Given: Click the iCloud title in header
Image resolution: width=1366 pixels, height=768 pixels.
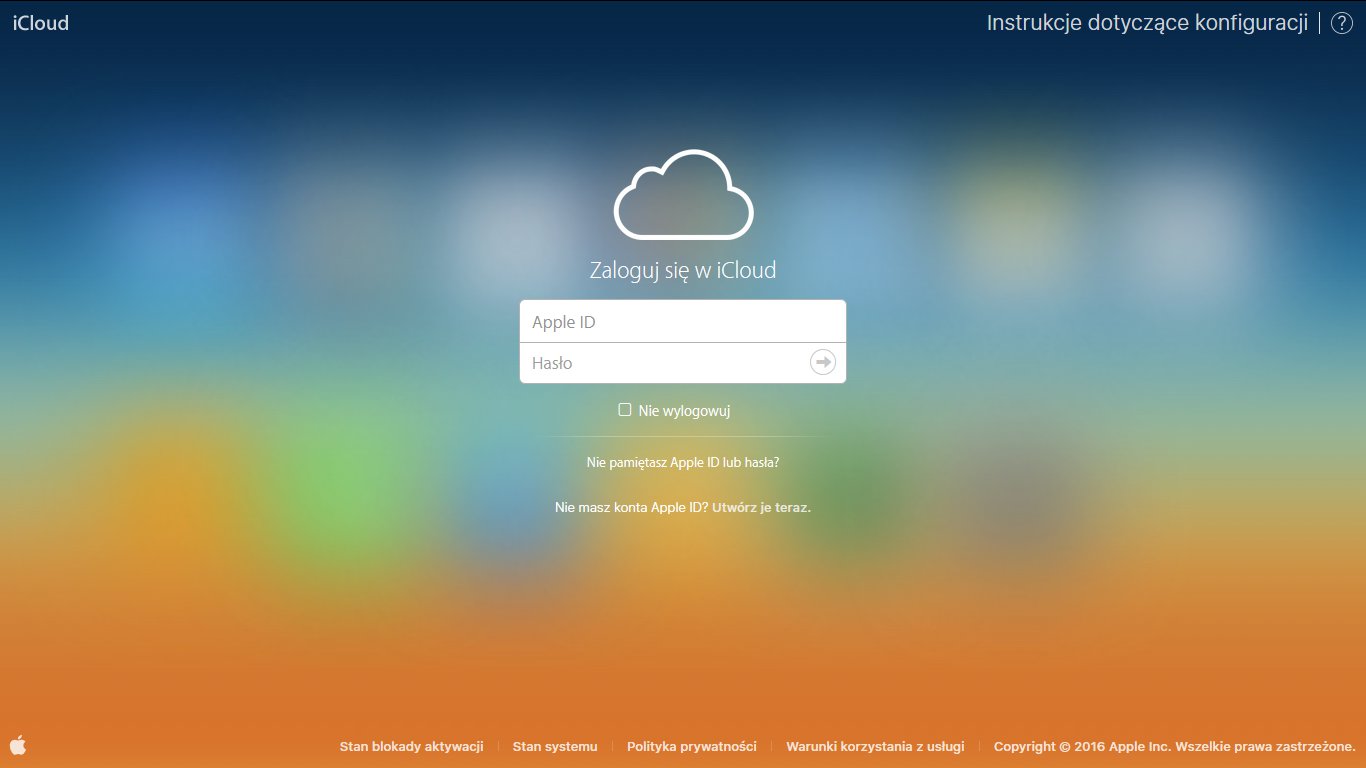Looking at the screenshot, I should (x=41, y=23).
